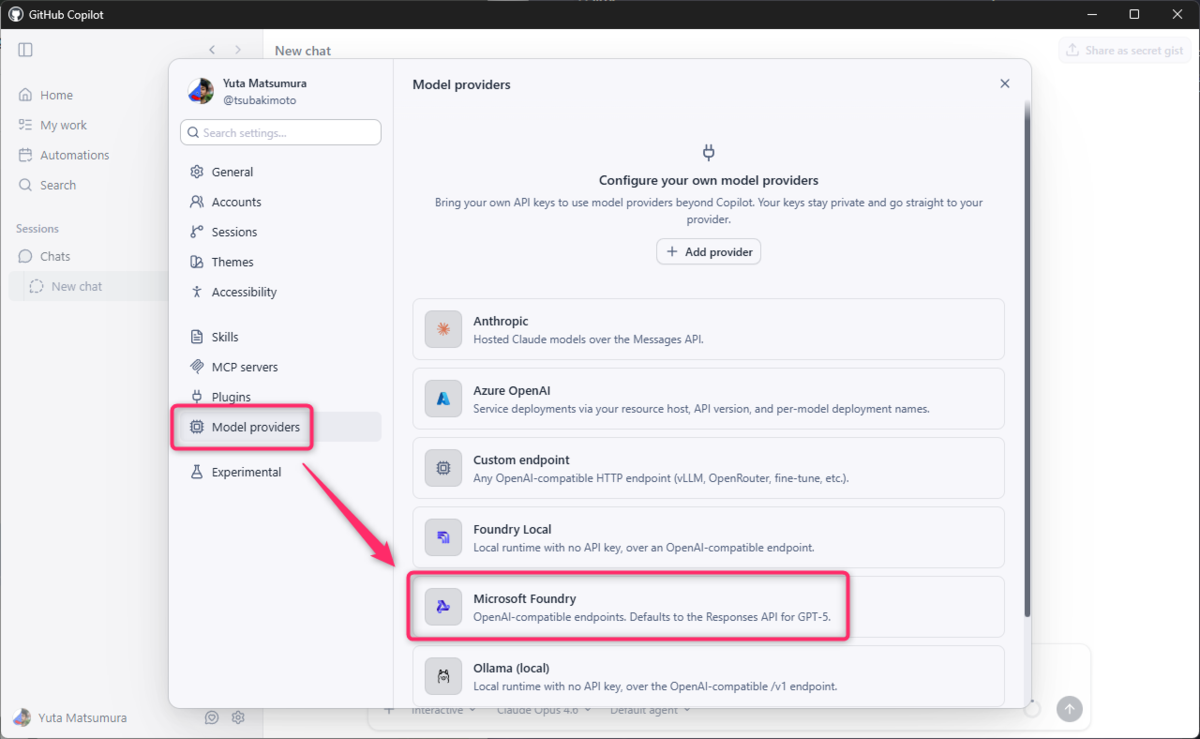Click the @tsubakimoto username text
1200x739 pixels.
point(259,100)
